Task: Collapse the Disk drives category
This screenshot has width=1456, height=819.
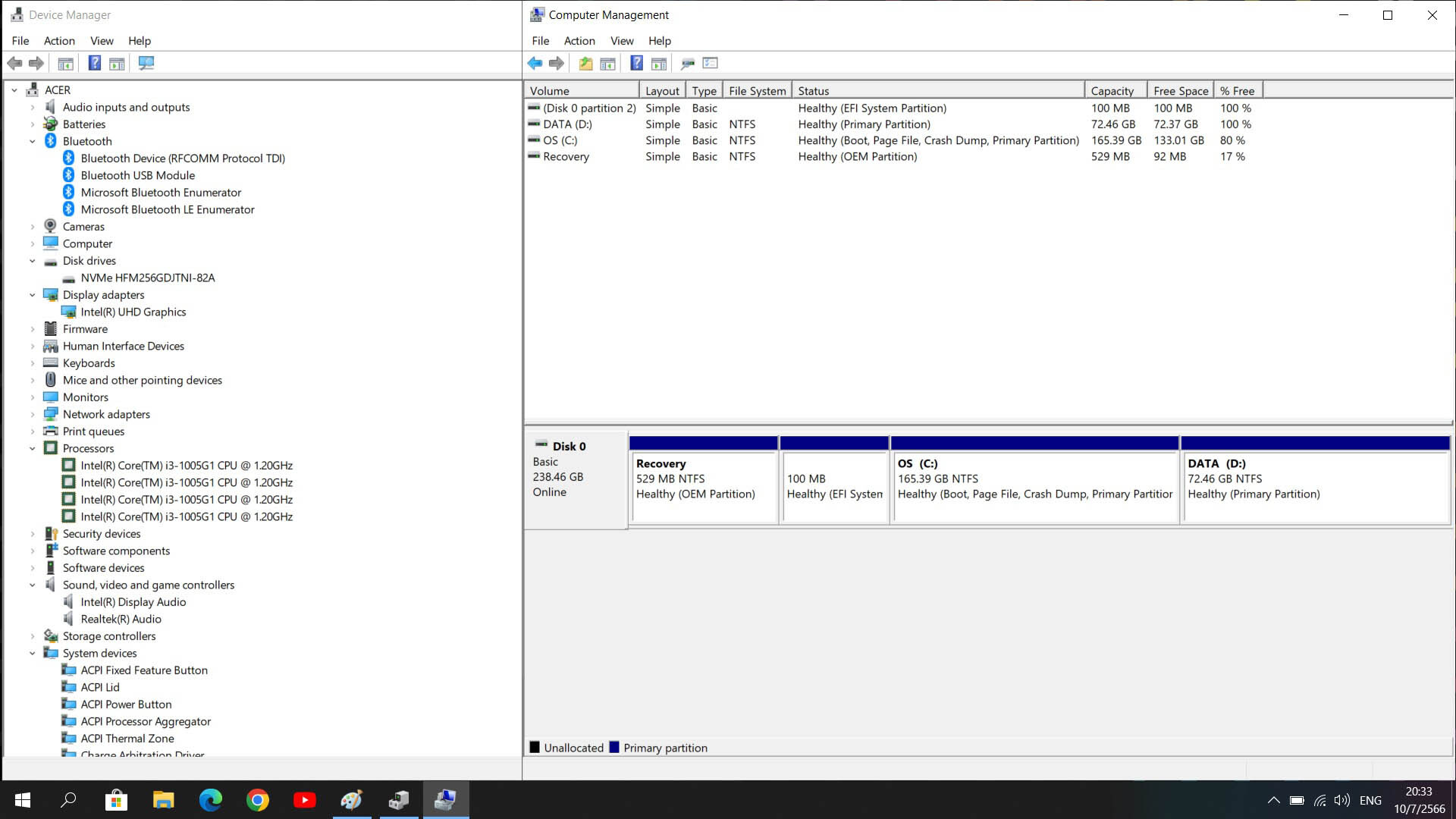Action: [x=33, y=261]
